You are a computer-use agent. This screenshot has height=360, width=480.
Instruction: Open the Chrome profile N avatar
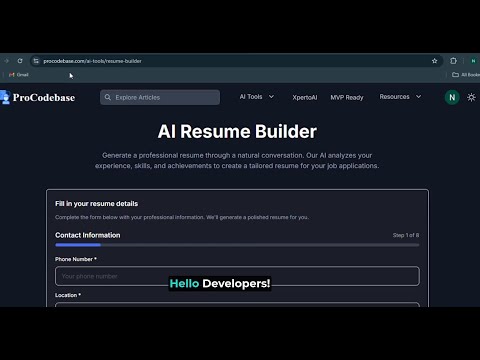(x=473, y=61)
